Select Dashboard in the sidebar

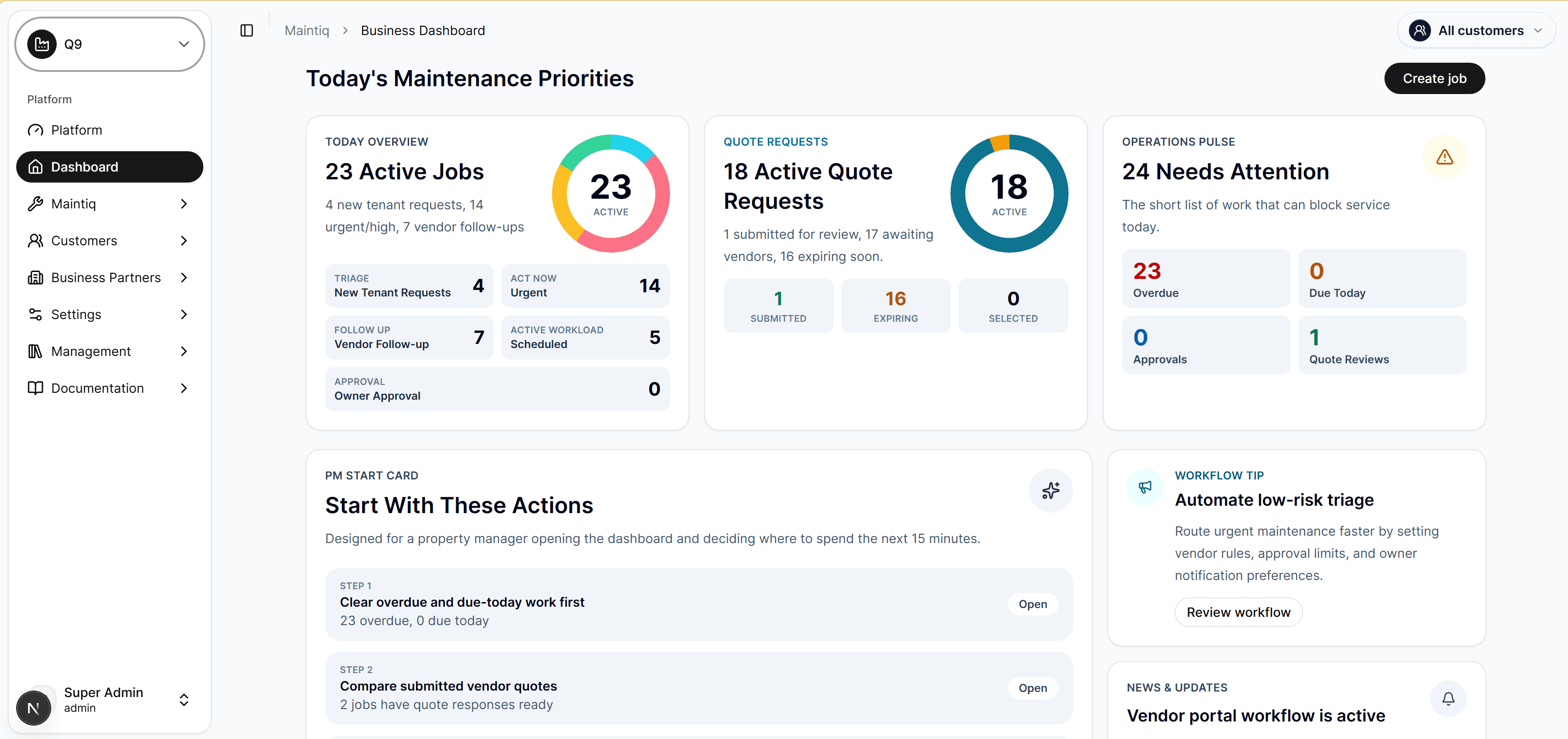110,166
